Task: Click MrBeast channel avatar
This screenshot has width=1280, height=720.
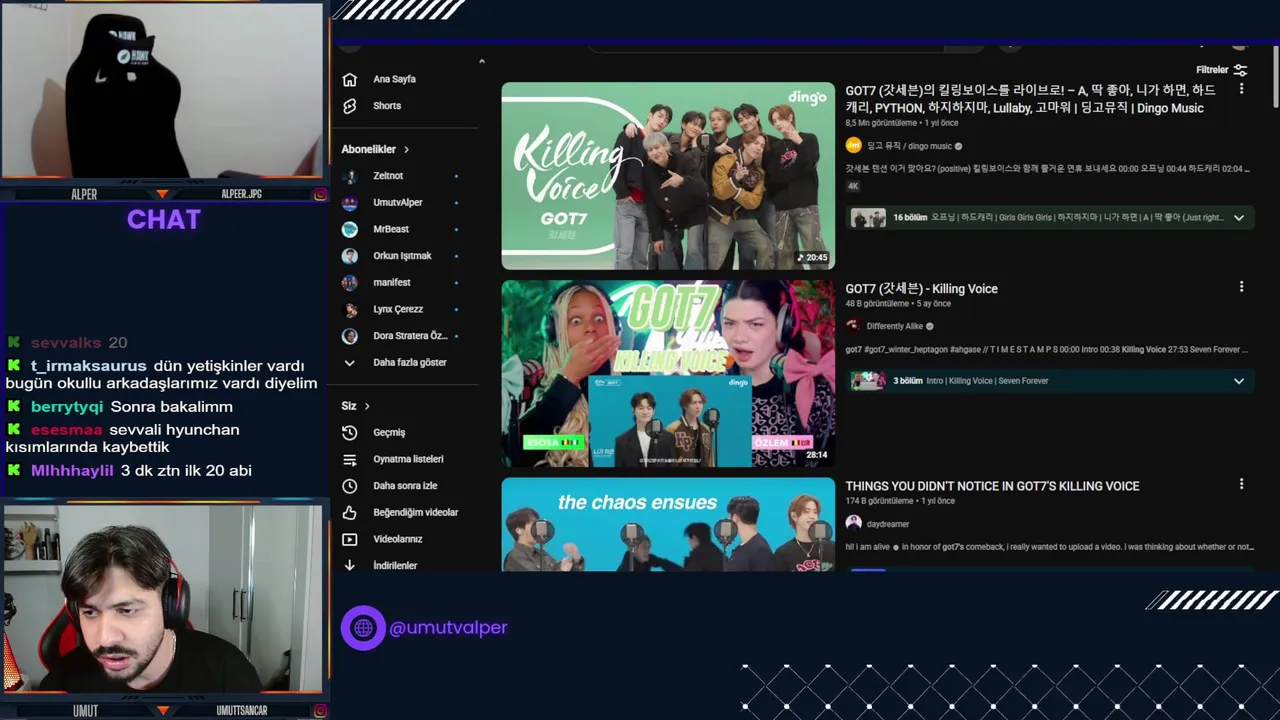Action: pyautogui.click(x=349, y=229)
